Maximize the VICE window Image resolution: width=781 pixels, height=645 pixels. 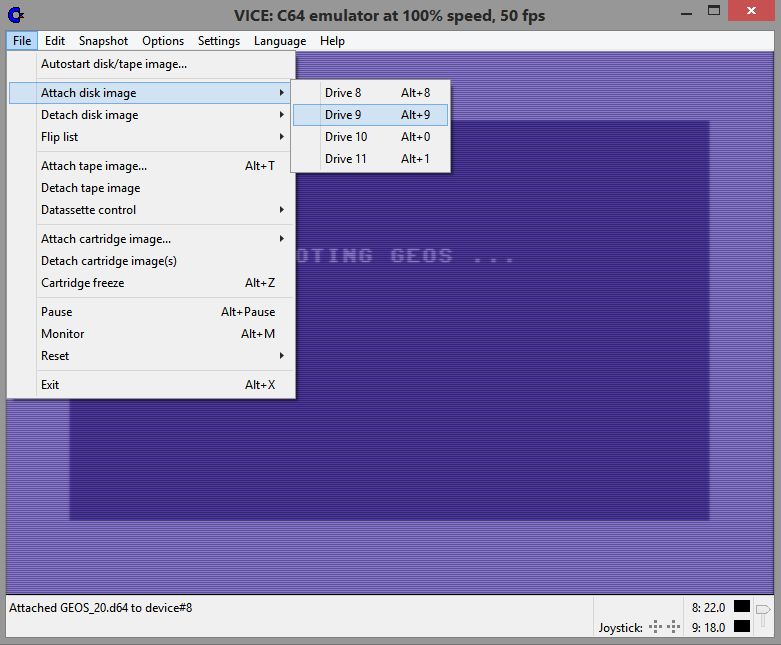pos(714,11)
